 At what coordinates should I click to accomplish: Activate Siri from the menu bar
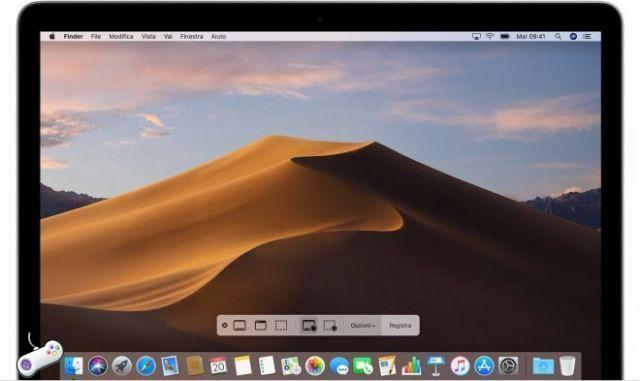point(573,36)
